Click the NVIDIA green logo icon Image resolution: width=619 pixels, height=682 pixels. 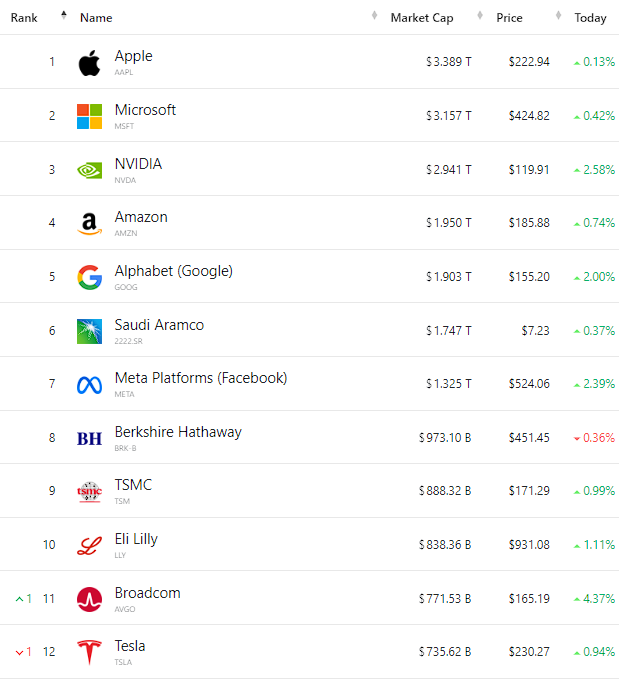(x=89, y=170)
